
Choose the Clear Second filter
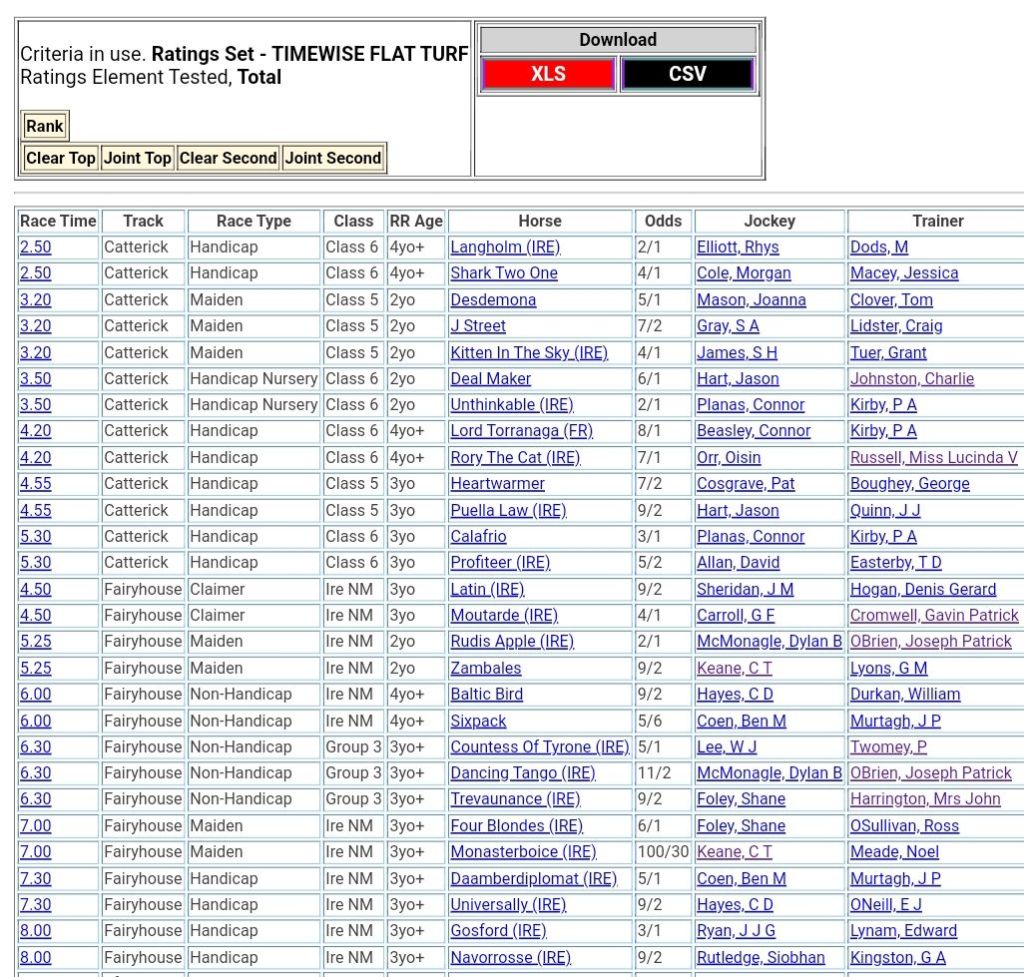229,158
